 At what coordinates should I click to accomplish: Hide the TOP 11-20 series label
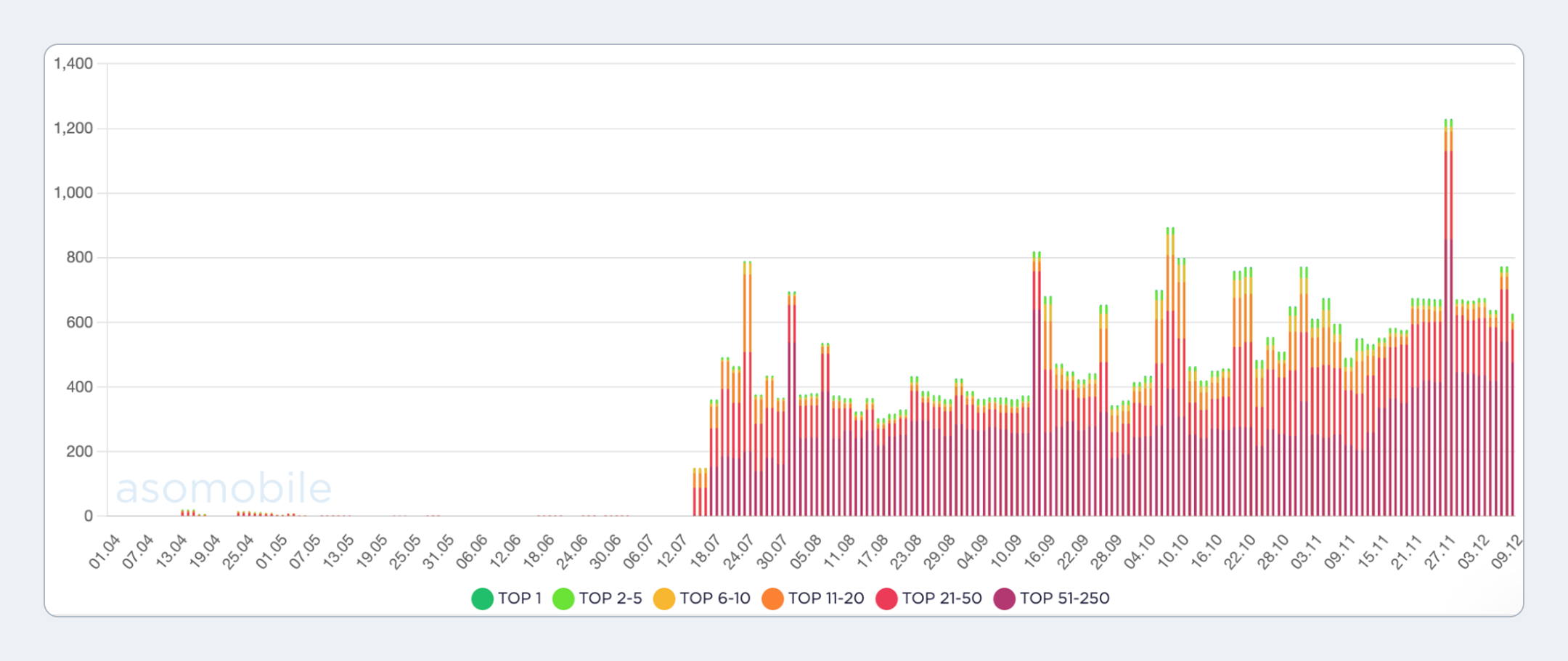826,599
